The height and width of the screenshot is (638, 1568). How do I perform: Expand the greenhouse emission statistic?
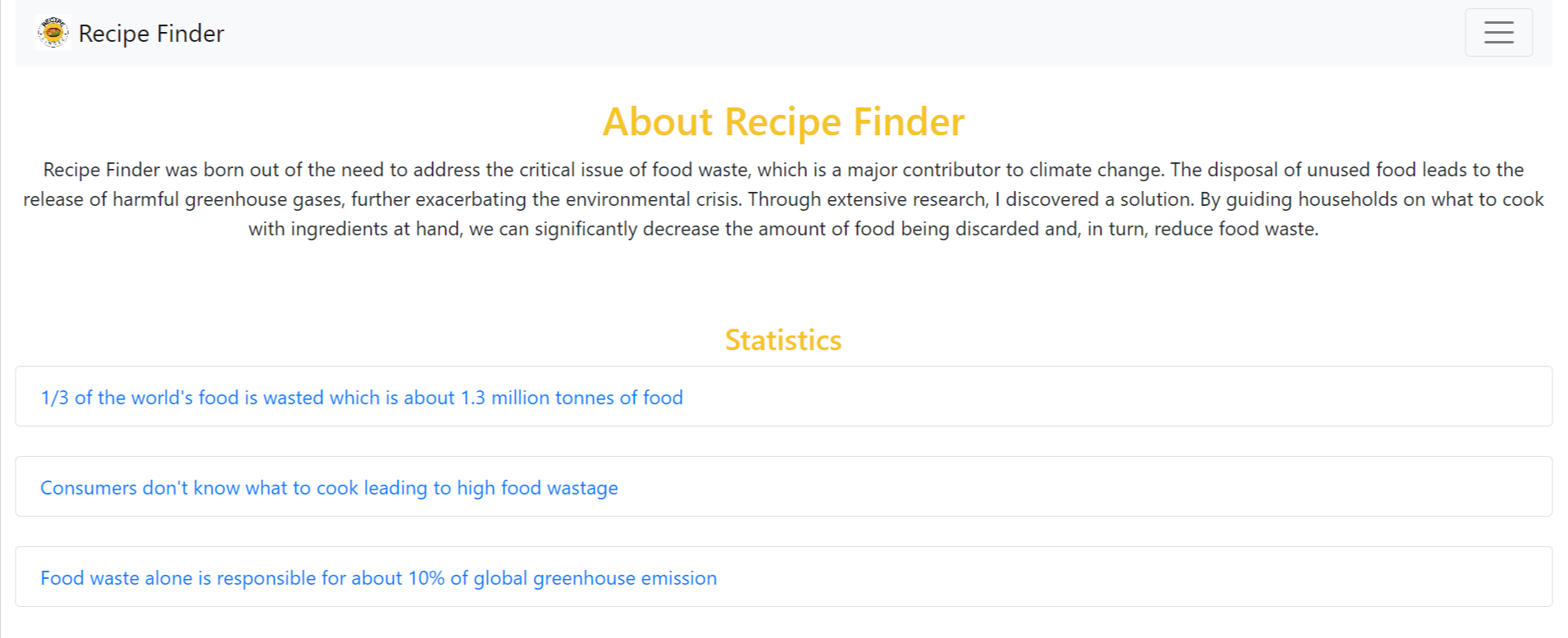pyautogui.click(x=378, y=577)
